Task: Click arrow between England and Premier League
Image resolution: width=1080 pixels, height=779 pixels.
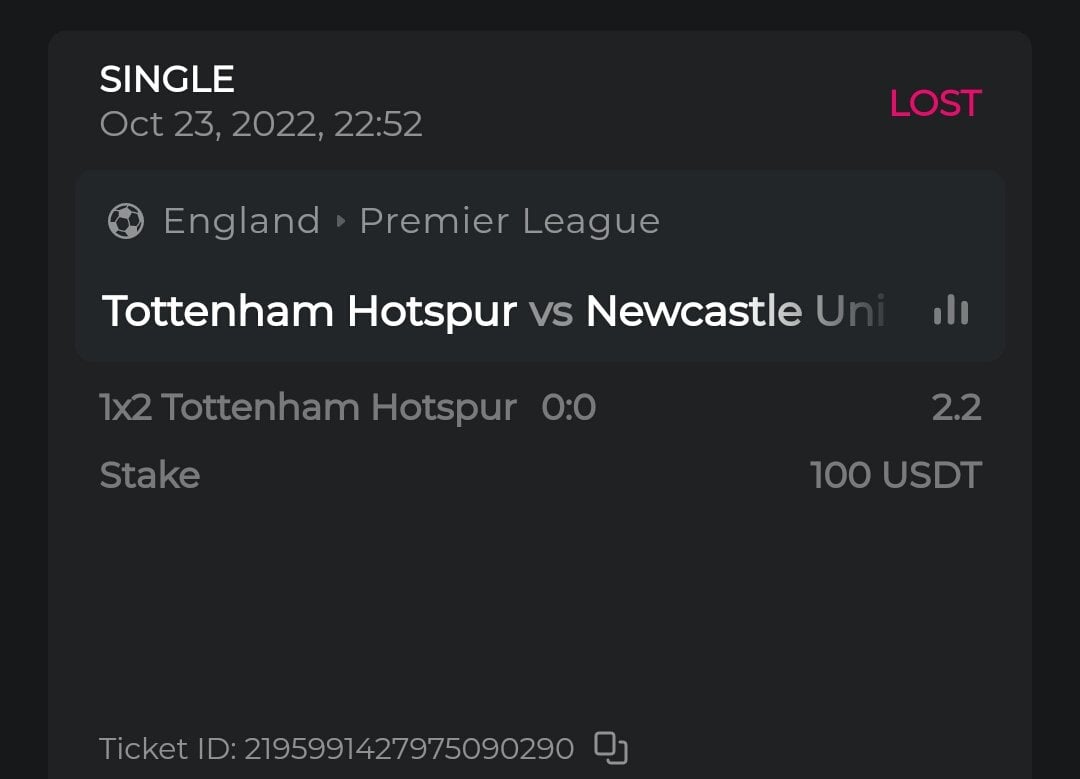Action: [x=340, y=221]
